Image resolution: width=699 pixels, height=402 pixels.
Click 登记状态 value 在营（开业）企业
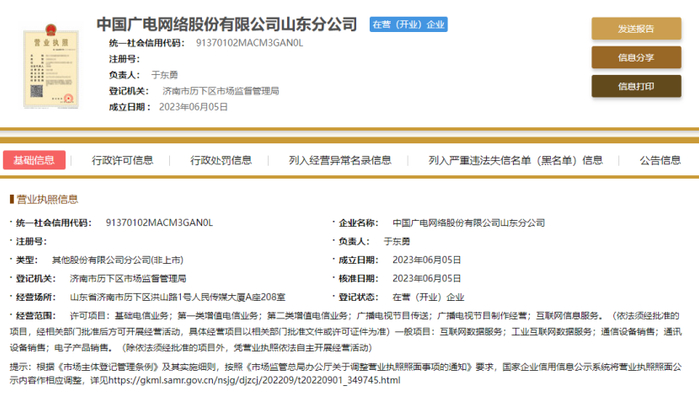(428, 297)
